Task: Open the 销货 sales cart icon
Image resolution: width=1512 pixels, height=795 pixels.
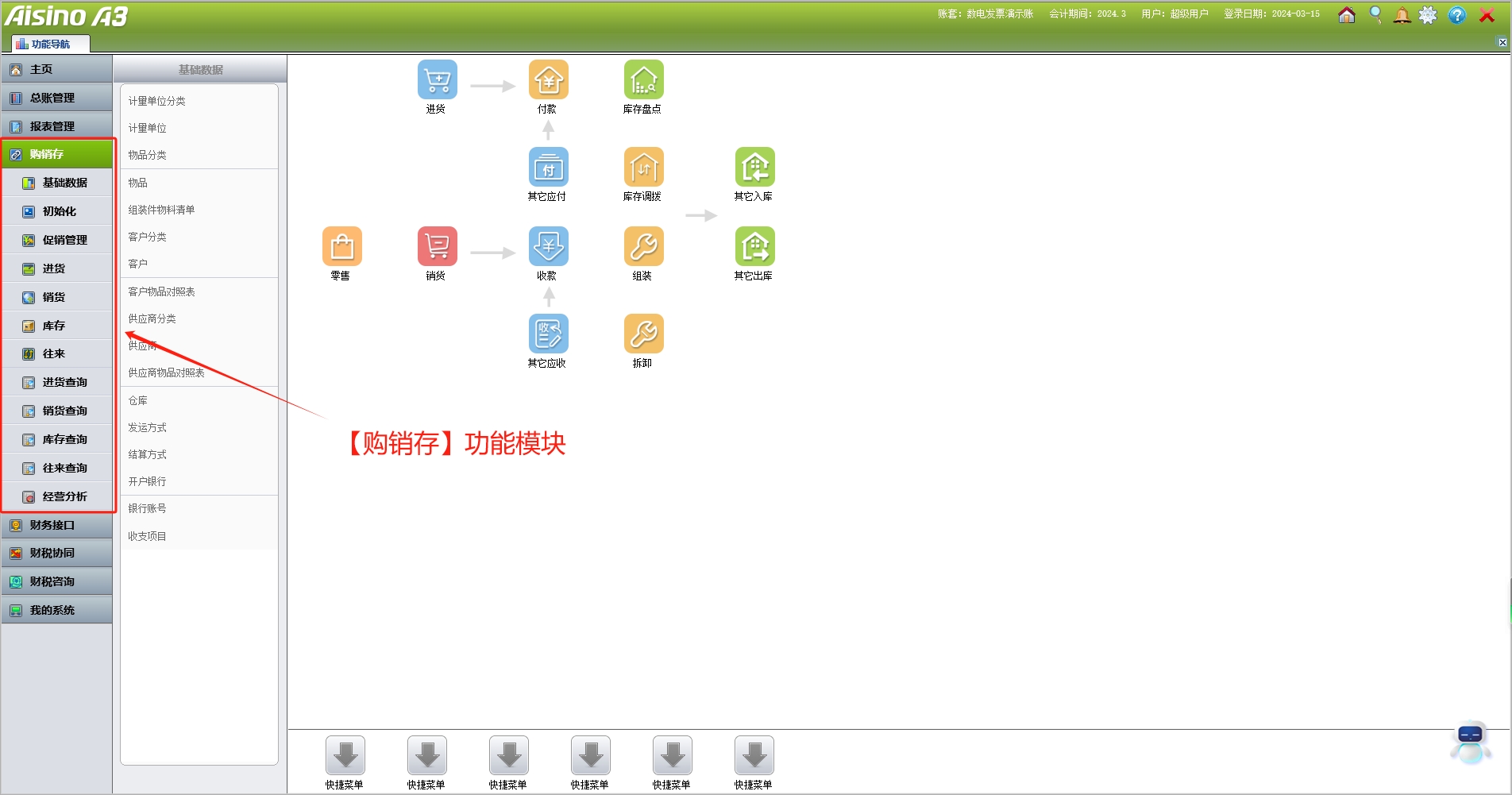Action: (x=437, y=247)
